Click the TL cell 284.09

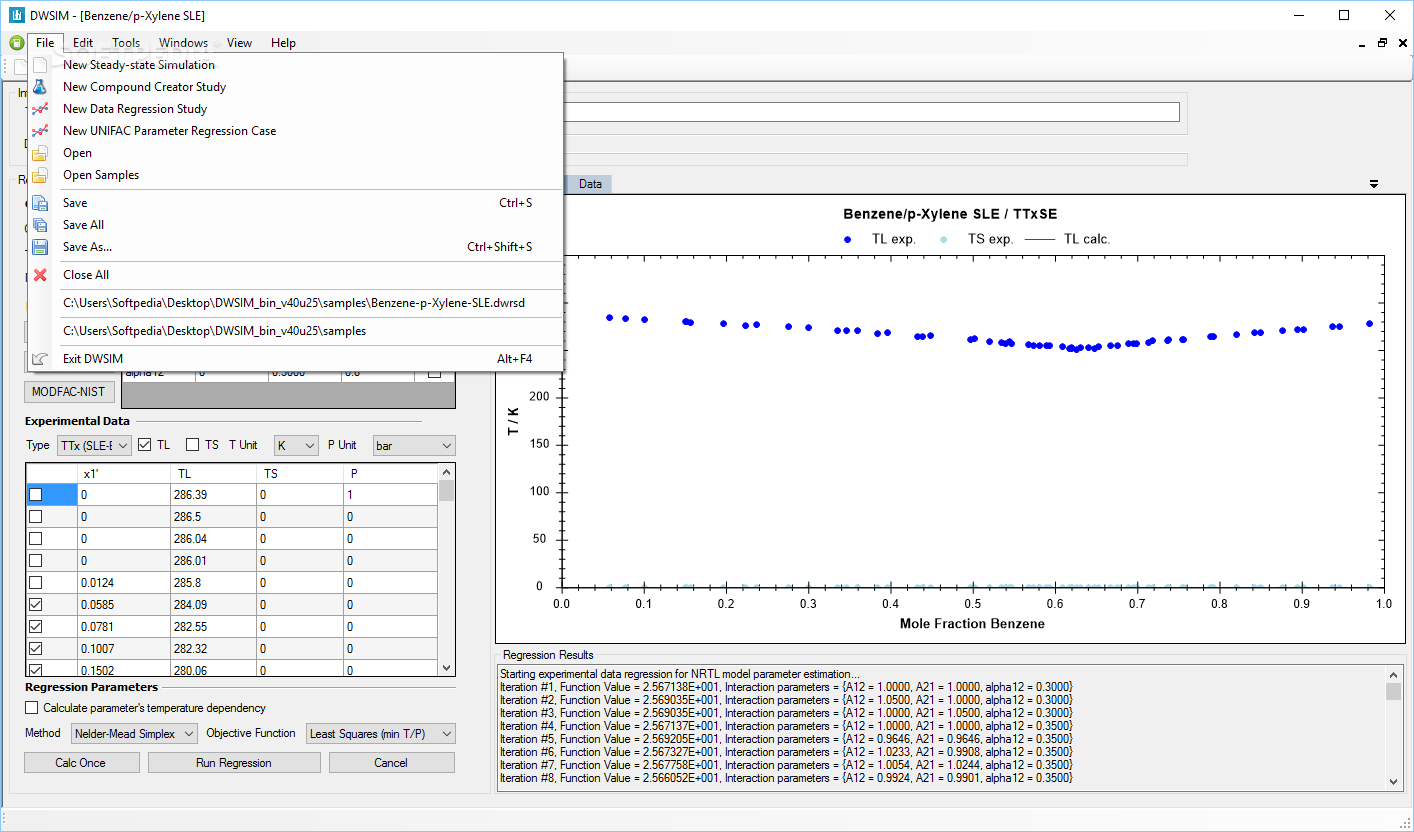(x=214, y=605)
